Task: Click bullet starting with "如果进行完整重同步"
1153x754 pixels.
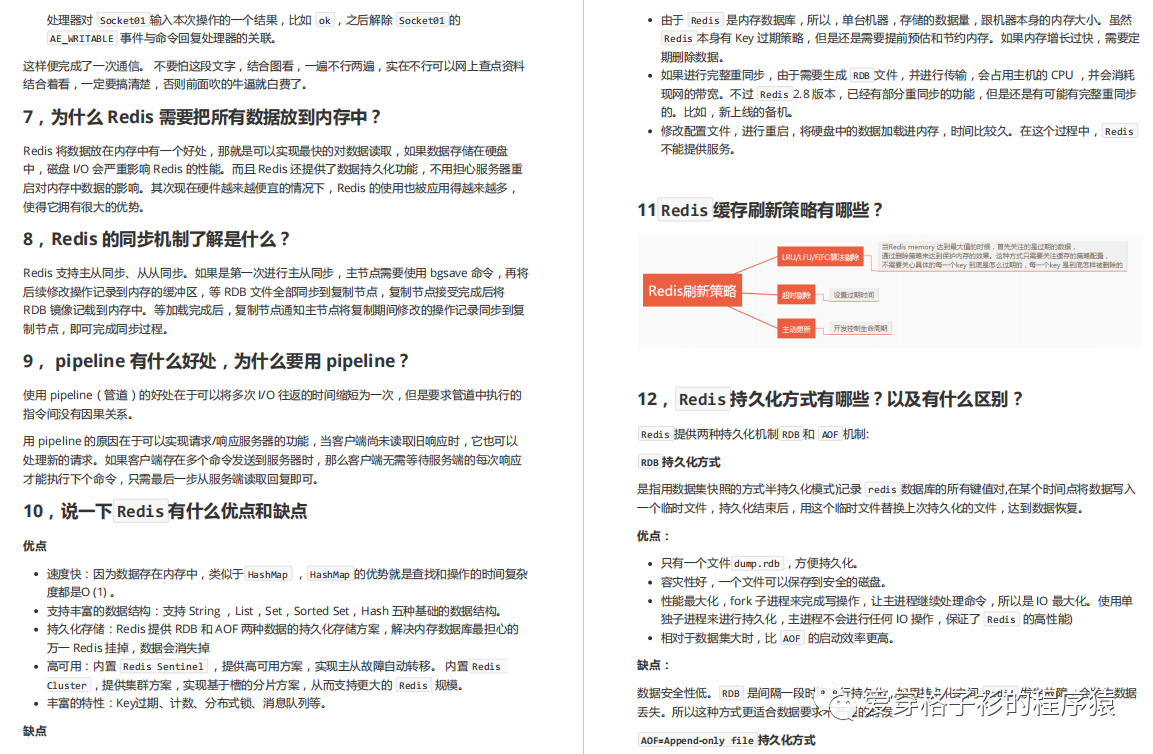Action: pos(899,93)
